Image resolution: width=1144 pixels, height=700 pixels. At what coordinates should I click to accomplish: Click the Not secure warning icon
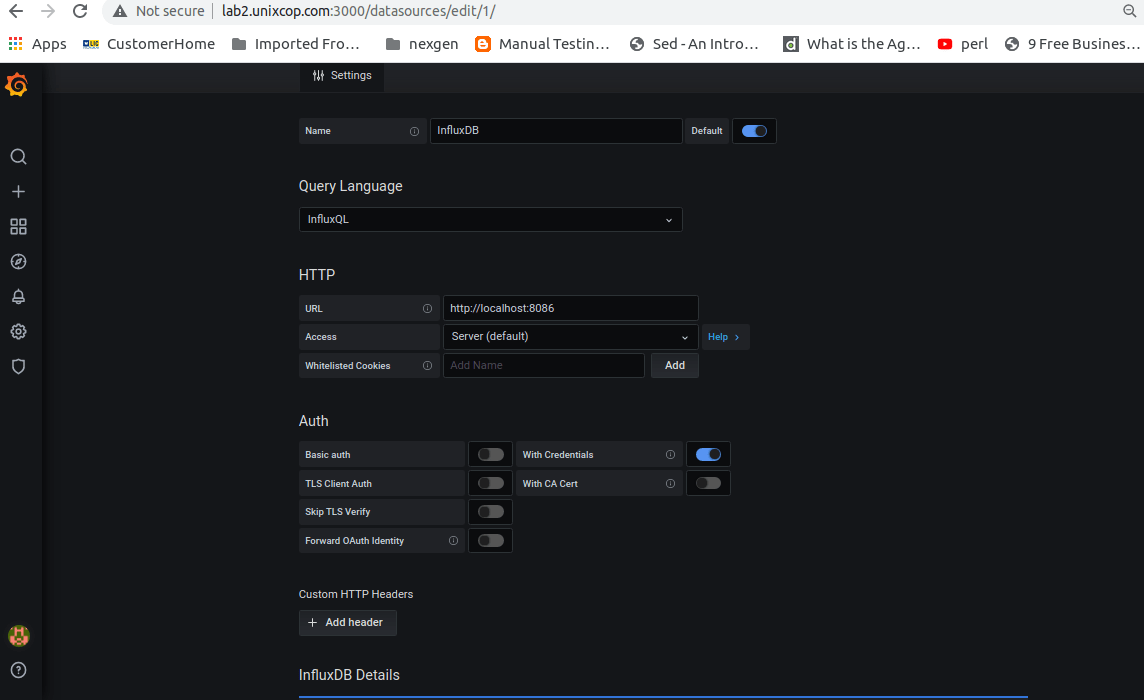pos(120,11)
